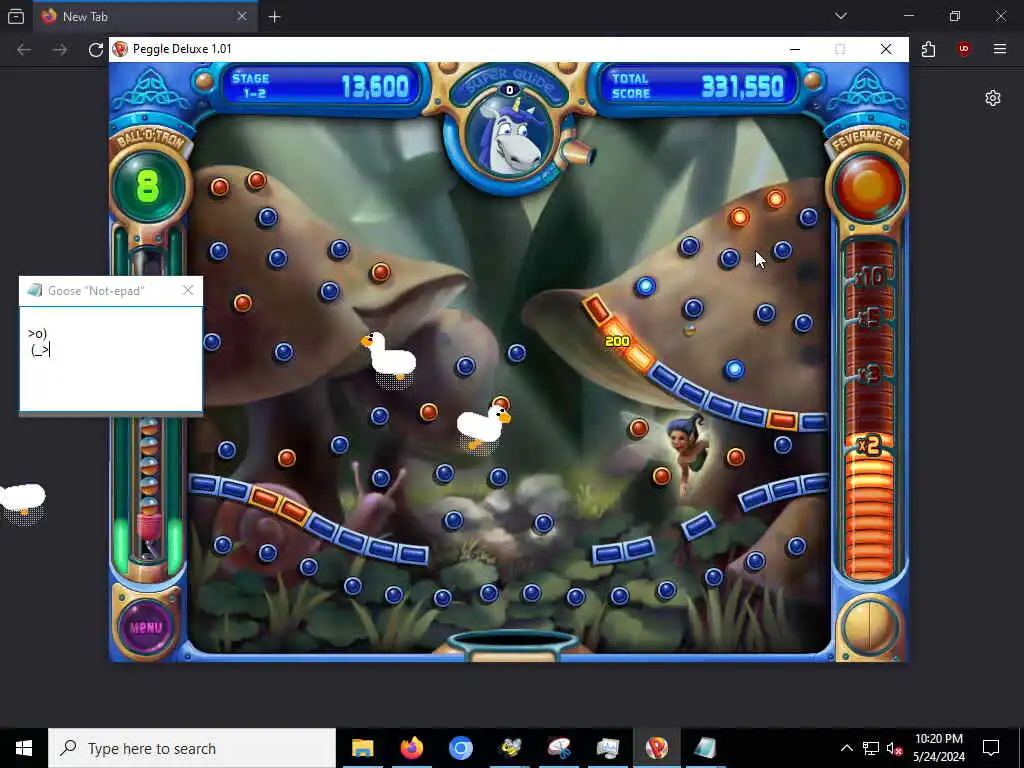Minimize the Peggle Deluxe window

click(795, 49)
